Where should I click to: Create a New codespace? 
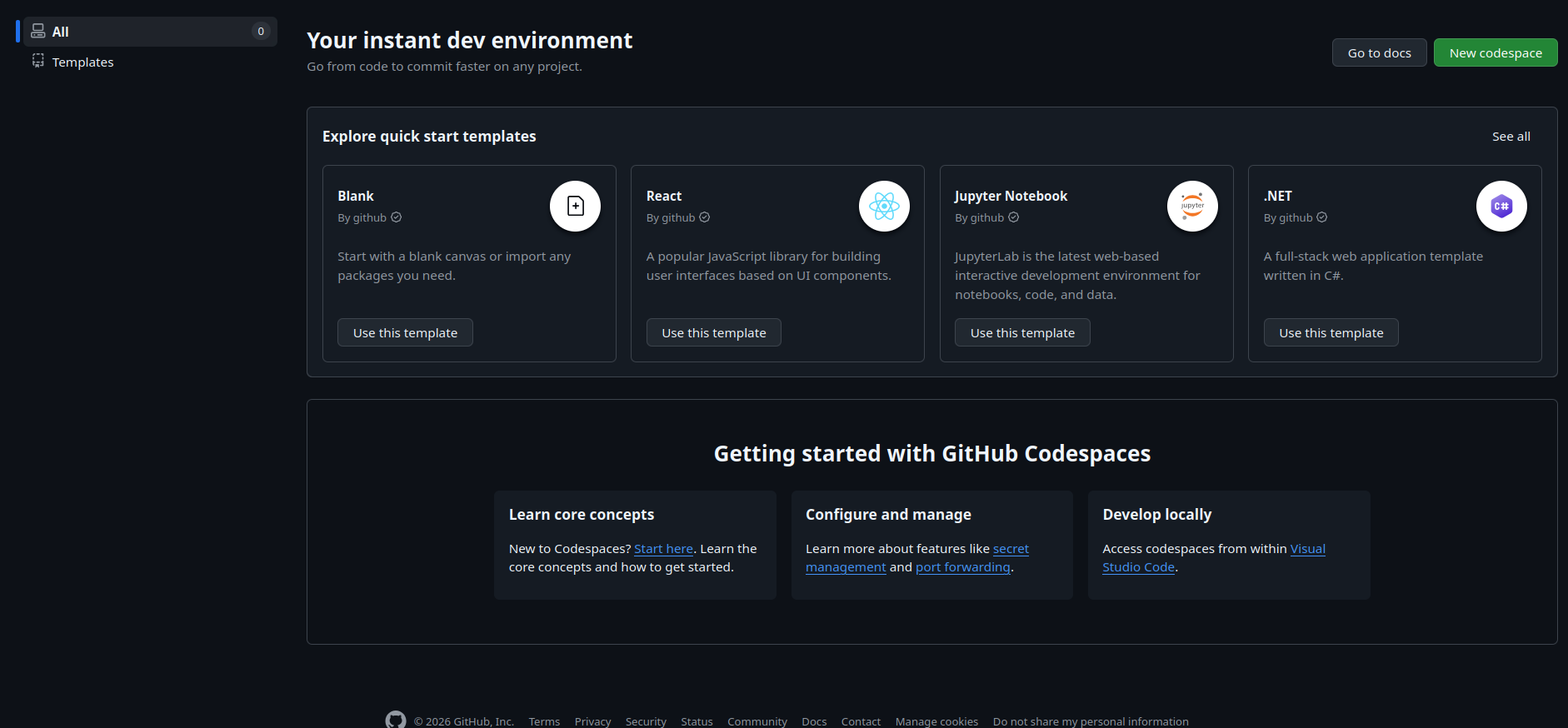click(1495, 52)
